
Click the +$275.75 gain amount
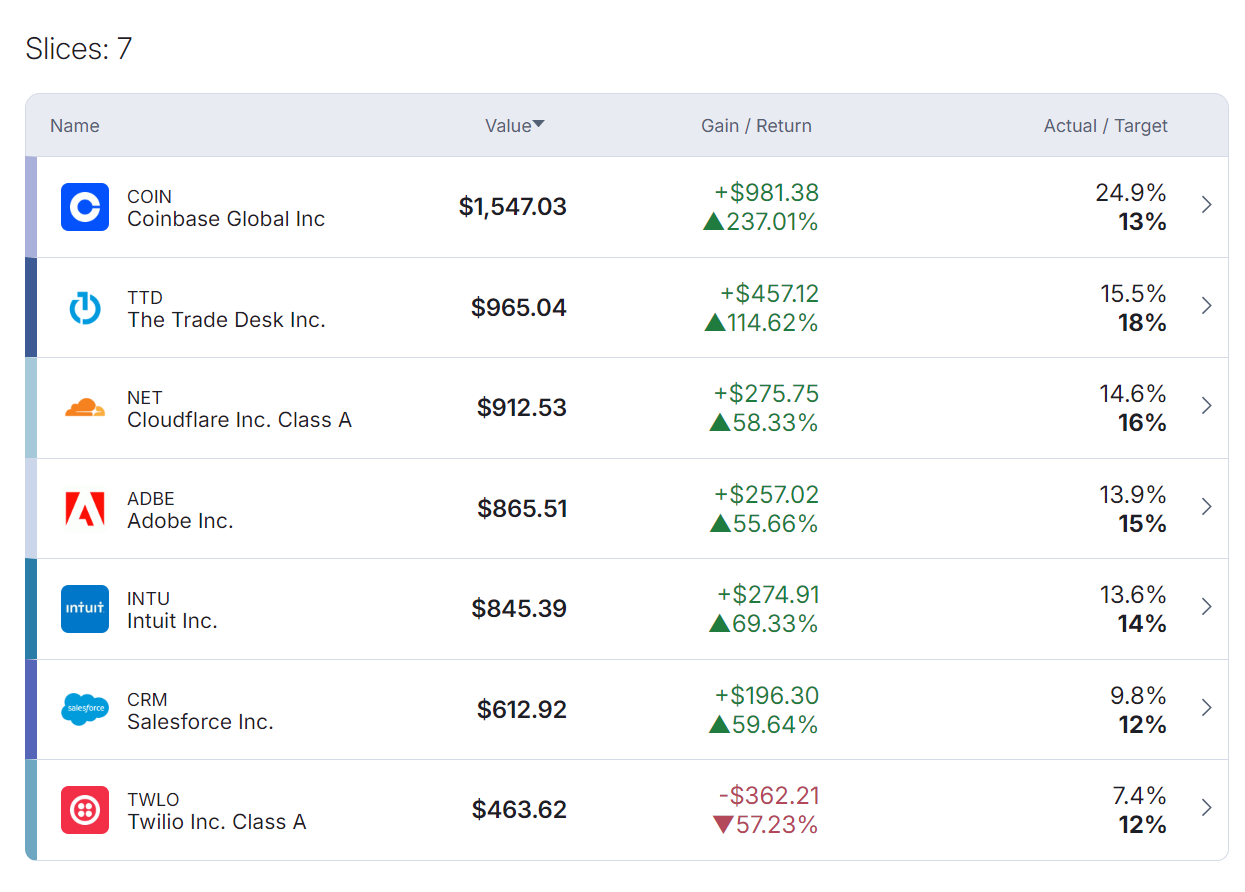(766, 394)
